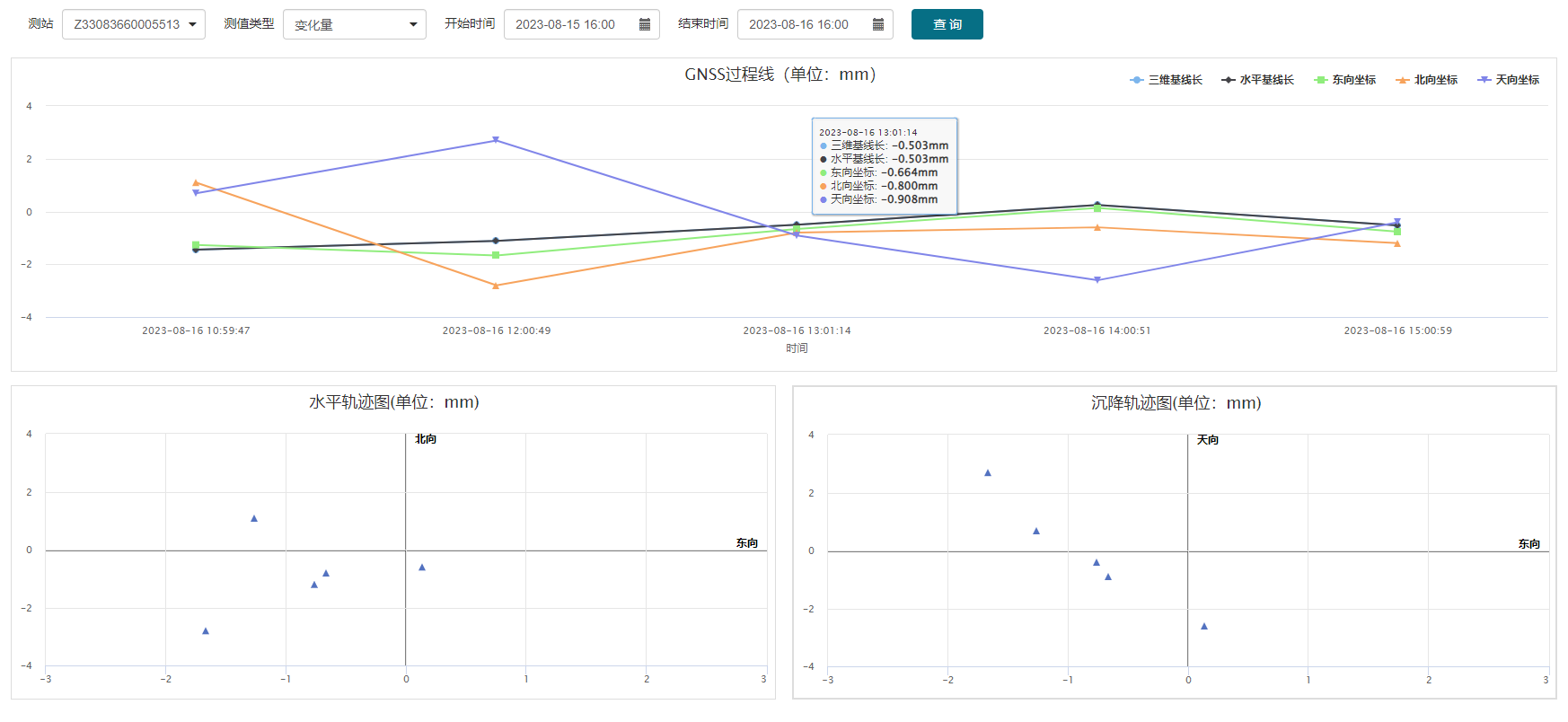The height and width of the screenshot is (722, 1568).
Task: Click the lowest triangle in 水平轨迹图
Action: (x=206, y=631)
